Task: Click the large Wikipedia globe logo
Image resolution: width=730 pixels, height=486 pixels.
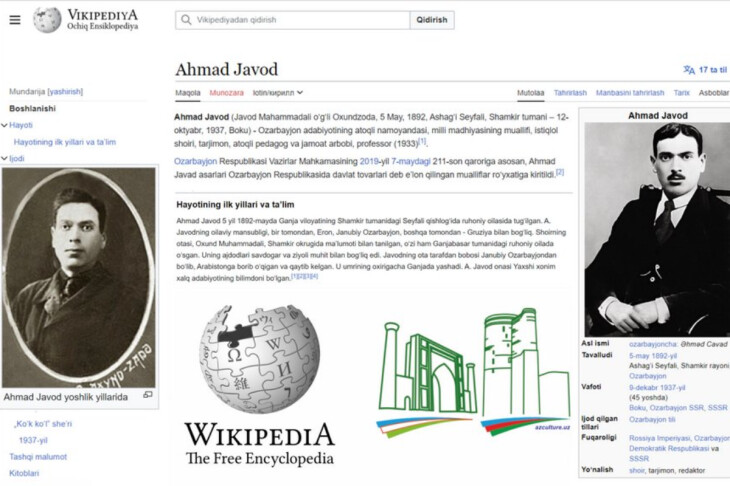Action: click(259, 359)
